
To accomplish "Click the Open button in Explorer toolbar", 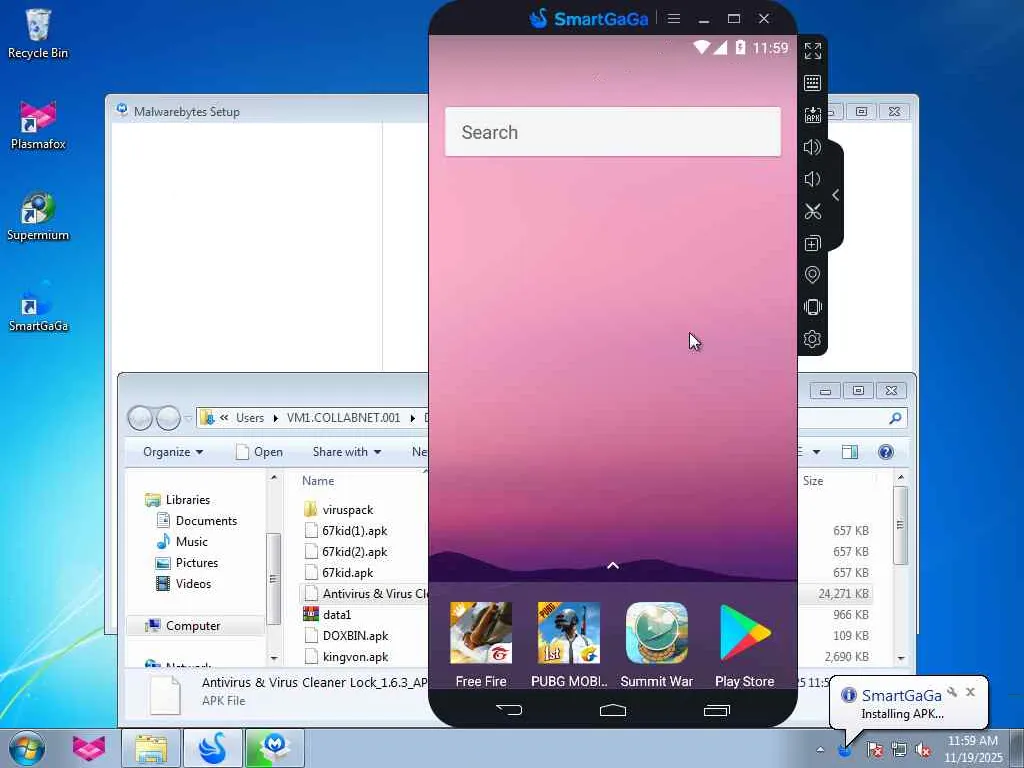I will point(260,452).
